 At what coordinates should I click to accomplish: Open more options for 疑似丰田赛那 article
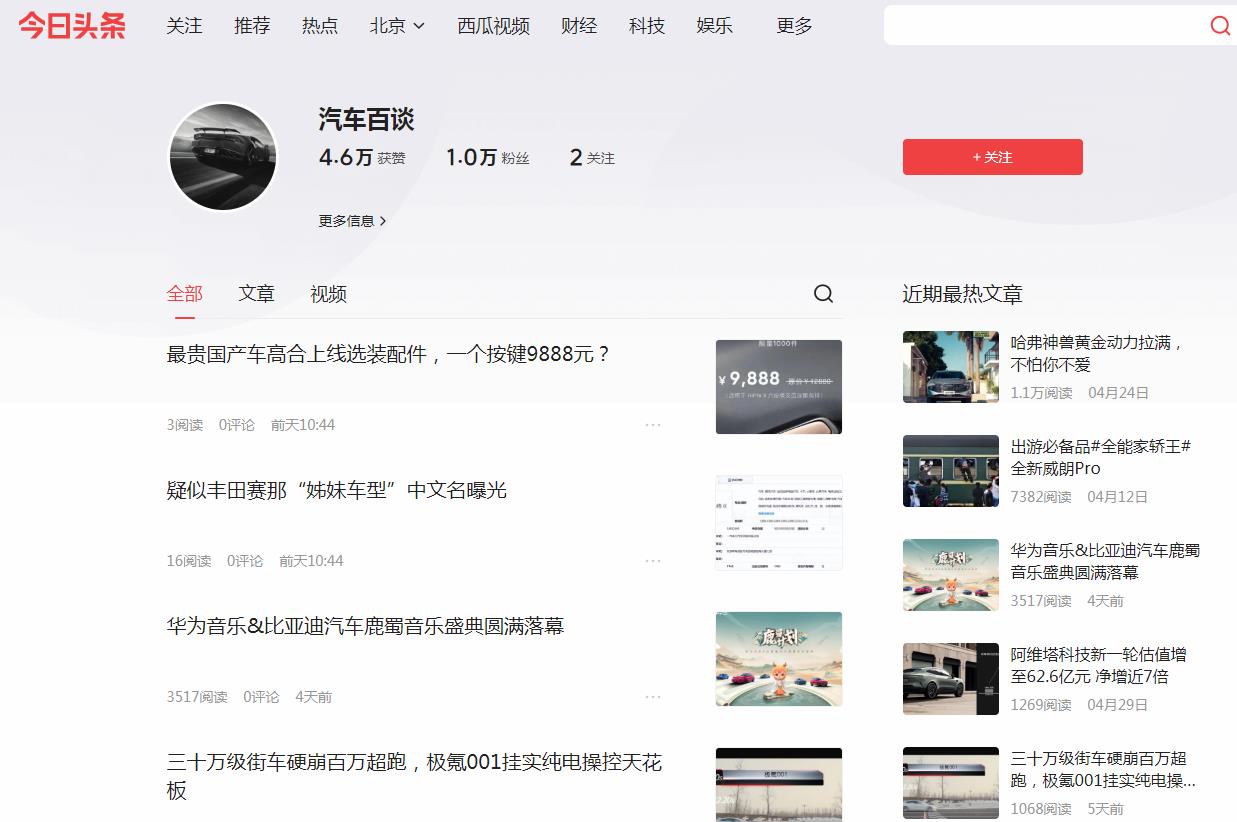click(x=653, y=561)
